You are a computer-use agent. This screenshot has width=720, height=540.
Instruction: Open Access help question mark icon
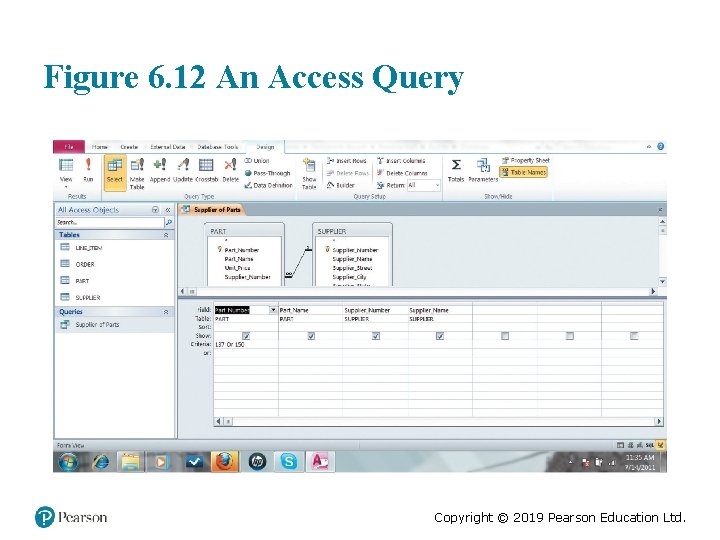click(x=660, y=146)
